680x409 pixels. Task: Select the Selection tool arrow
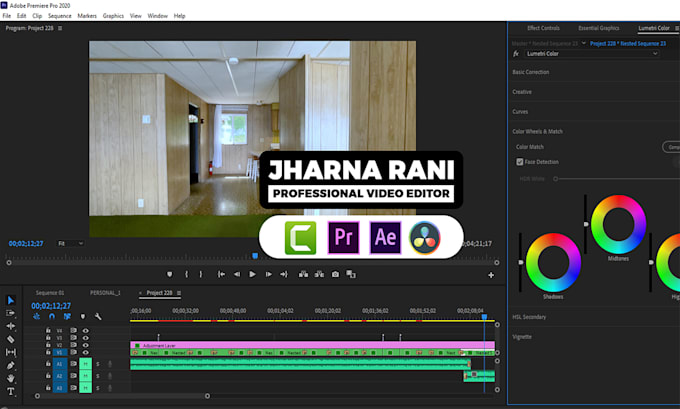point(11,300)
